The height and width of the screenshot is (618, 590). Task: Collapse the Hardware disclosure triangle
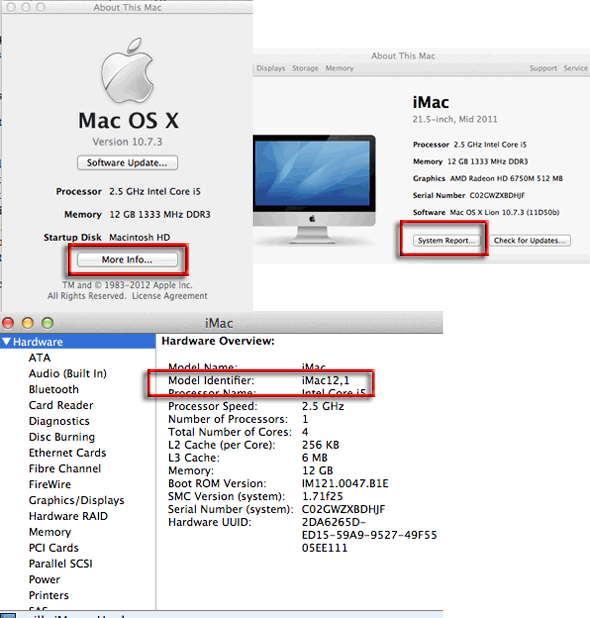click(6, 341)
